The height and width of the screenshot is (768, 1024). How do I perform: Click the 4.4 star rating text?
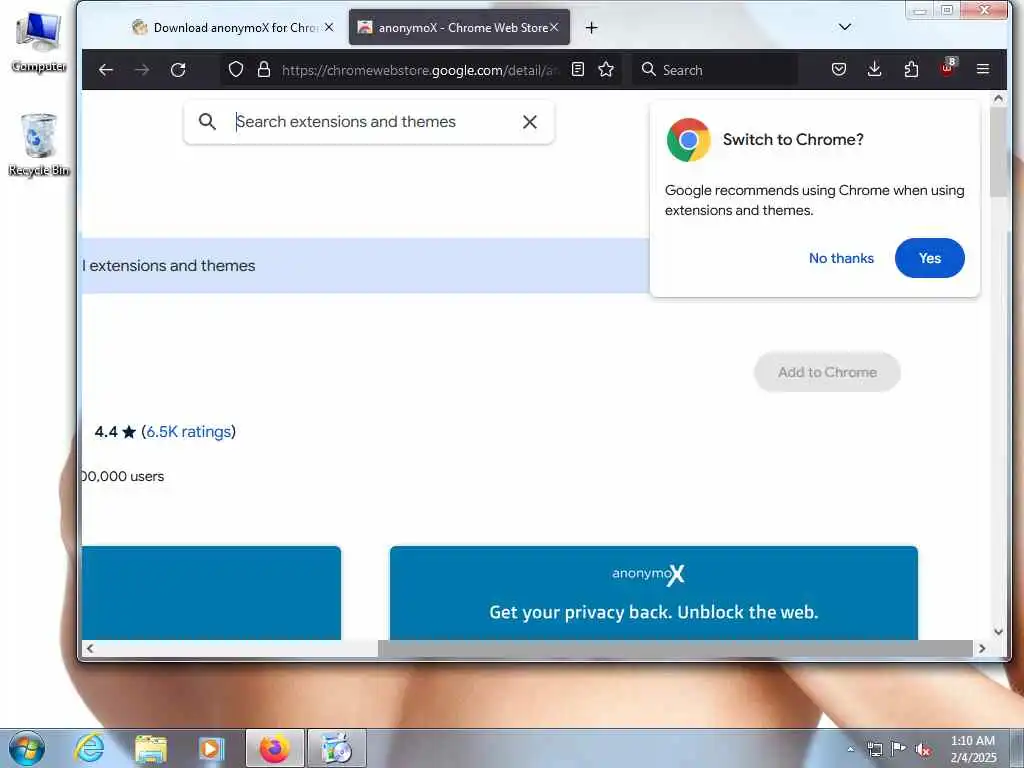[115, 432]
